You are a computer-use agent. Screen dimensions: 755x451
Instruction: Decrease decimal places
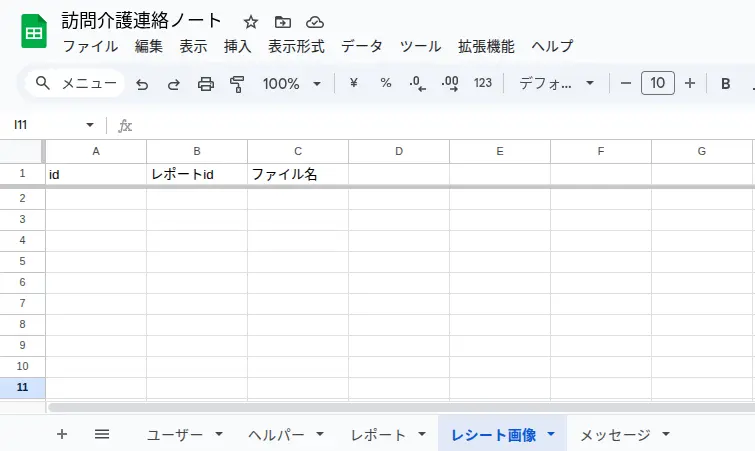(417, 84)
